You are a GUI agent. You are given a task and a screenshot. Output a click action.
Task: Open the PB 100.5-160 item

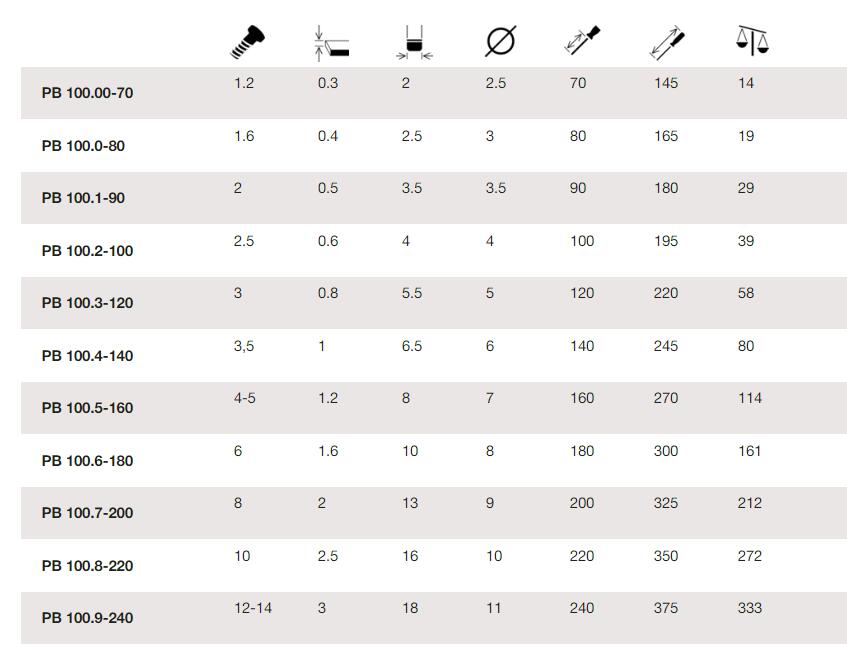(x=87, y=407)
